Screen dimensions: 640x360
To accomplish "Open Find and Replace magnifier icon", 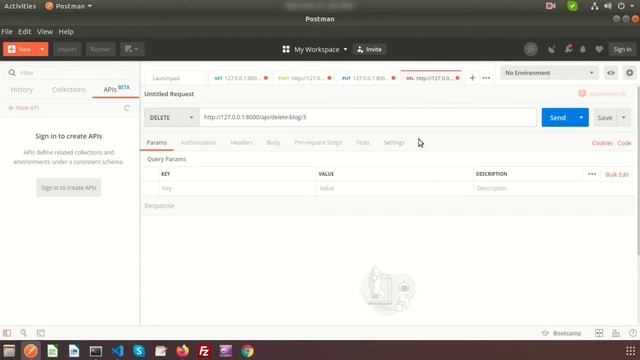I will (x=24, y=333).
